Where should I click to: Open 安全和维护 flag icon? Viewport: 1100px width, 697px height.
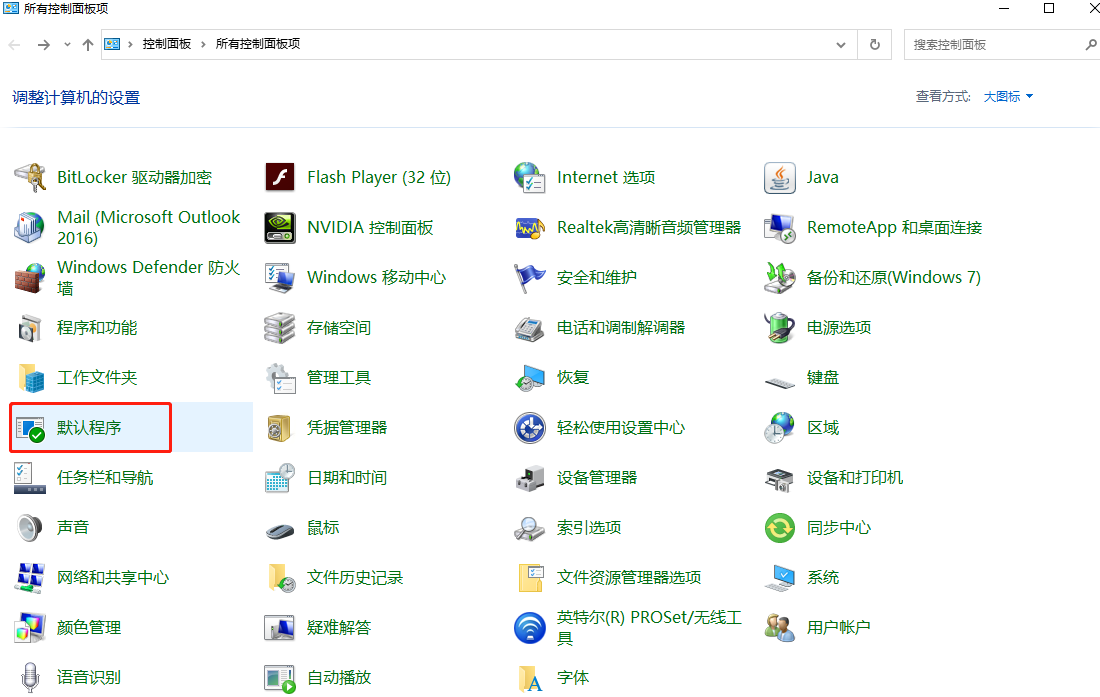tap(530, 278)
